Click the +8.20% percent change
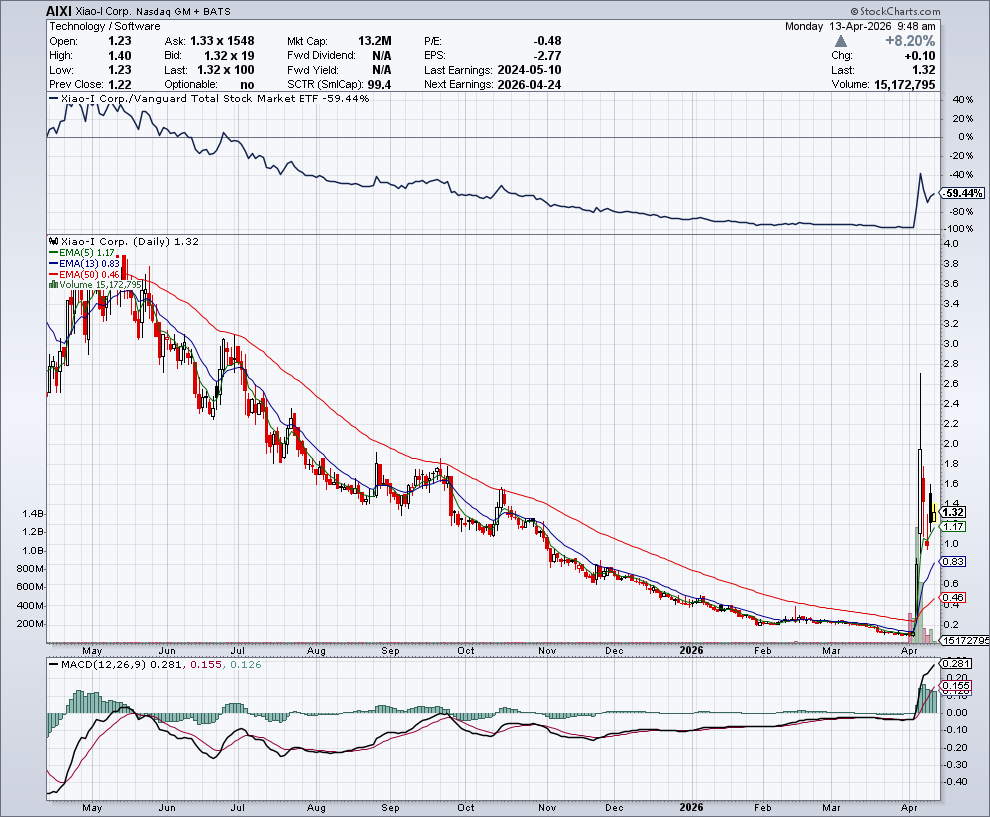 [910, 41]
